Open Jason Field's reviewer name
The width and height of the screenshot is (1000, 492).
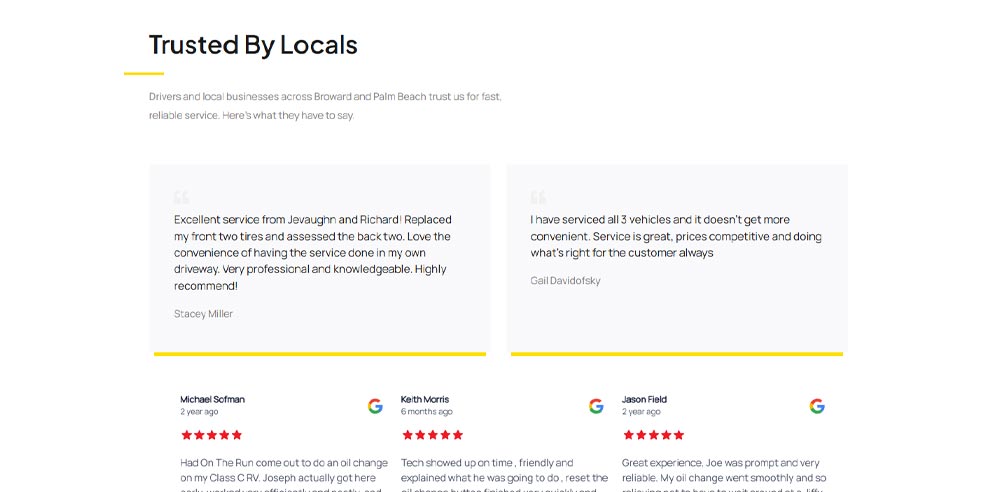(x=644, y=399)
